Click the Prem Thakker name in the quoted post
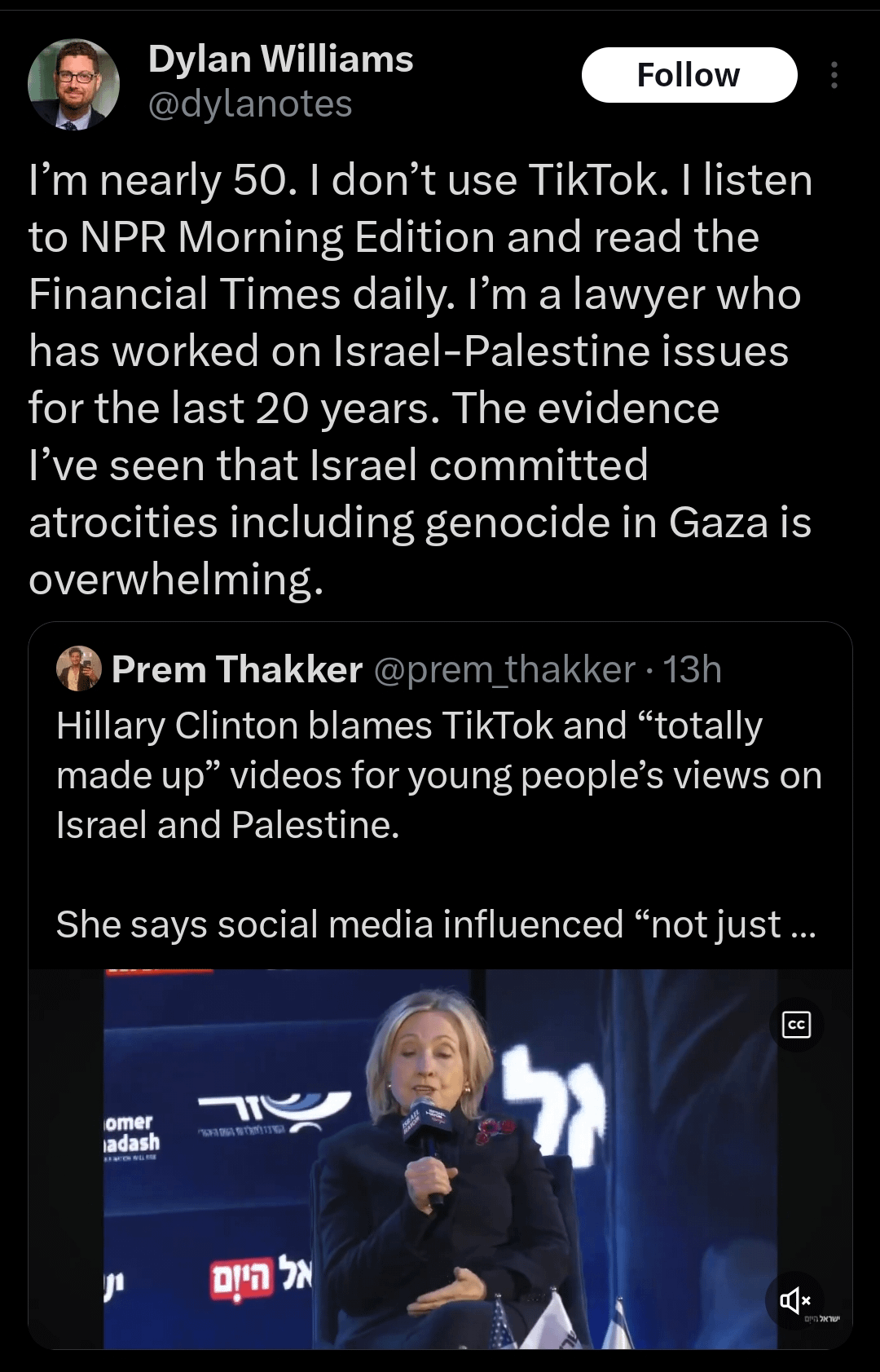The image size is (880, 1372). 236,669
